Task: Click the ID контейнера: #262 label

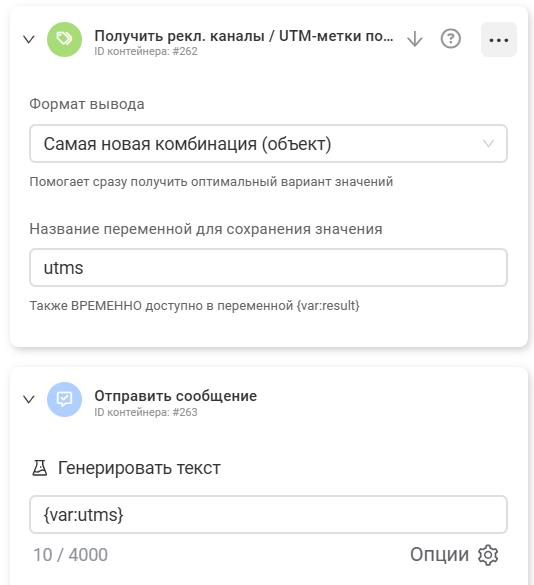Action: pos(146,51)
